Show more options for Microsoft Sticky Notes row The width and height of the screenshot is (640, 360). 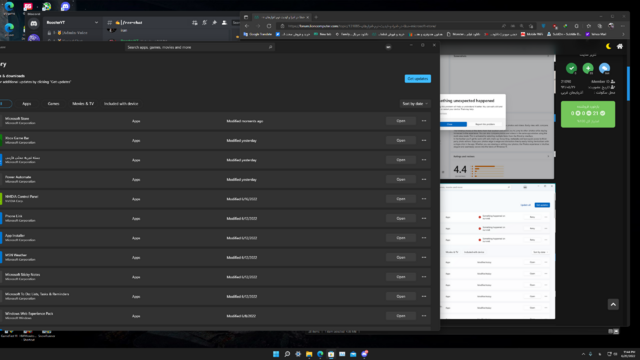(424, 277)
